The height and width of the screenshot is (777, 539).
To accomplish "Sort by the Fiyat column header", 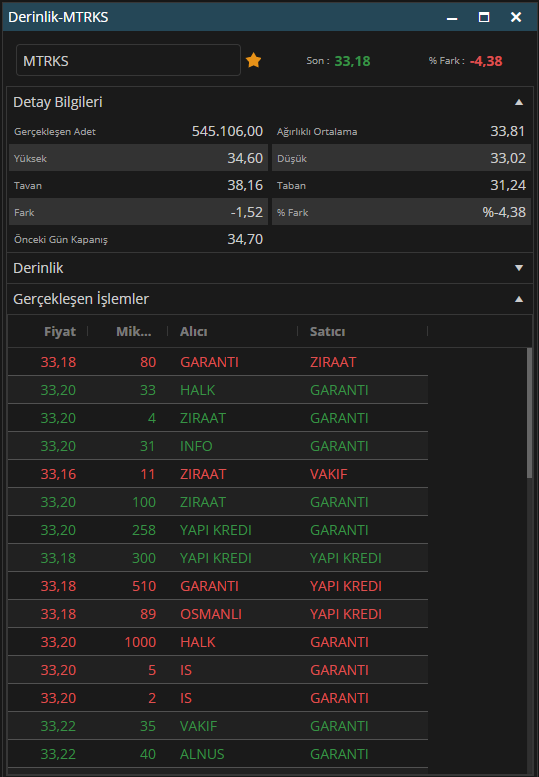I will click(60, 332).
